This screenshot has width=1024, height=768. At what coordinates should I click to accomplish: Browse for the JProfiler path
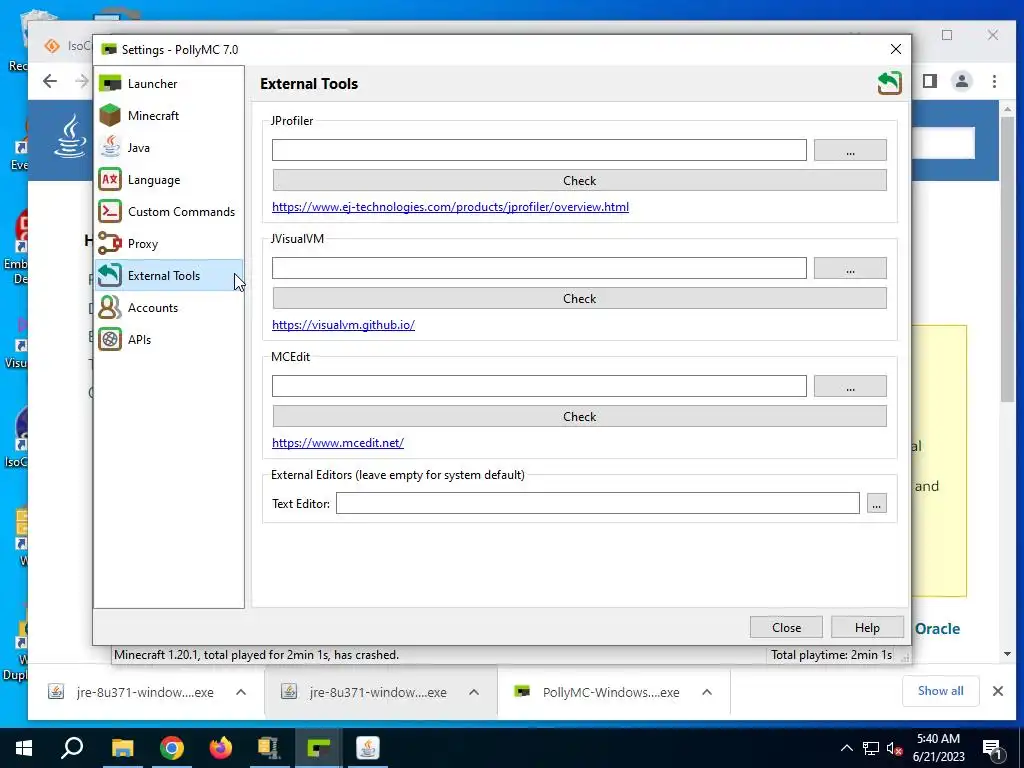click(x=850, y=150)
